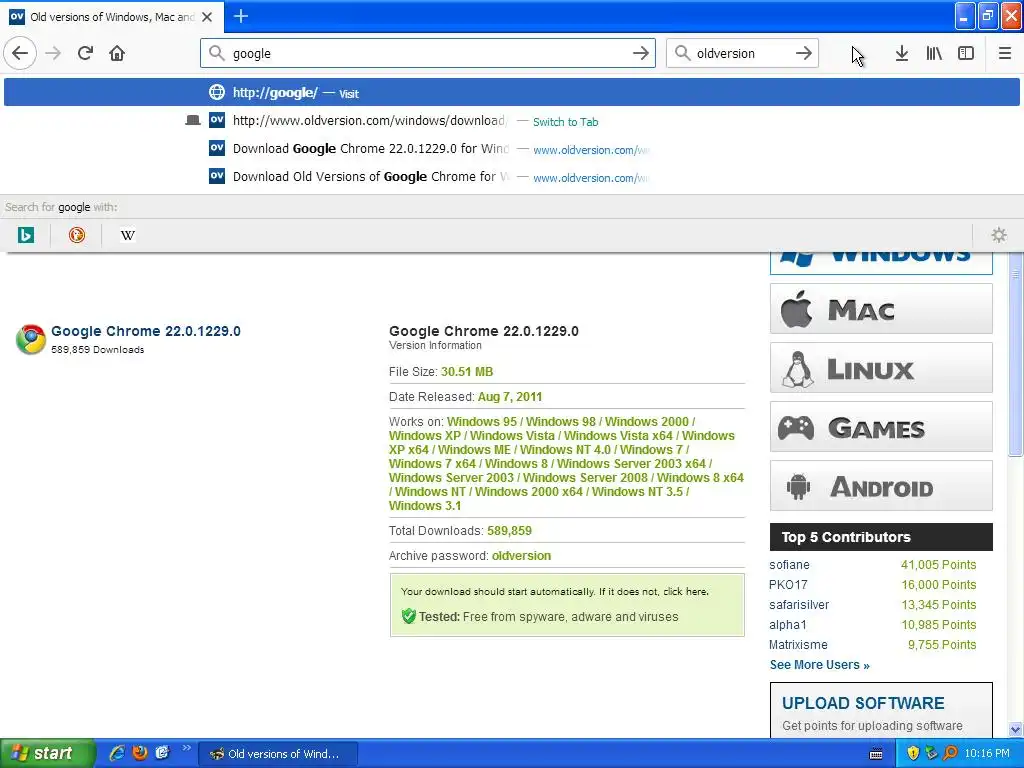The image size is (1024, 768).
Task: Open the Google Chrome 22.0.1229.0 title link
Action: 146,331
